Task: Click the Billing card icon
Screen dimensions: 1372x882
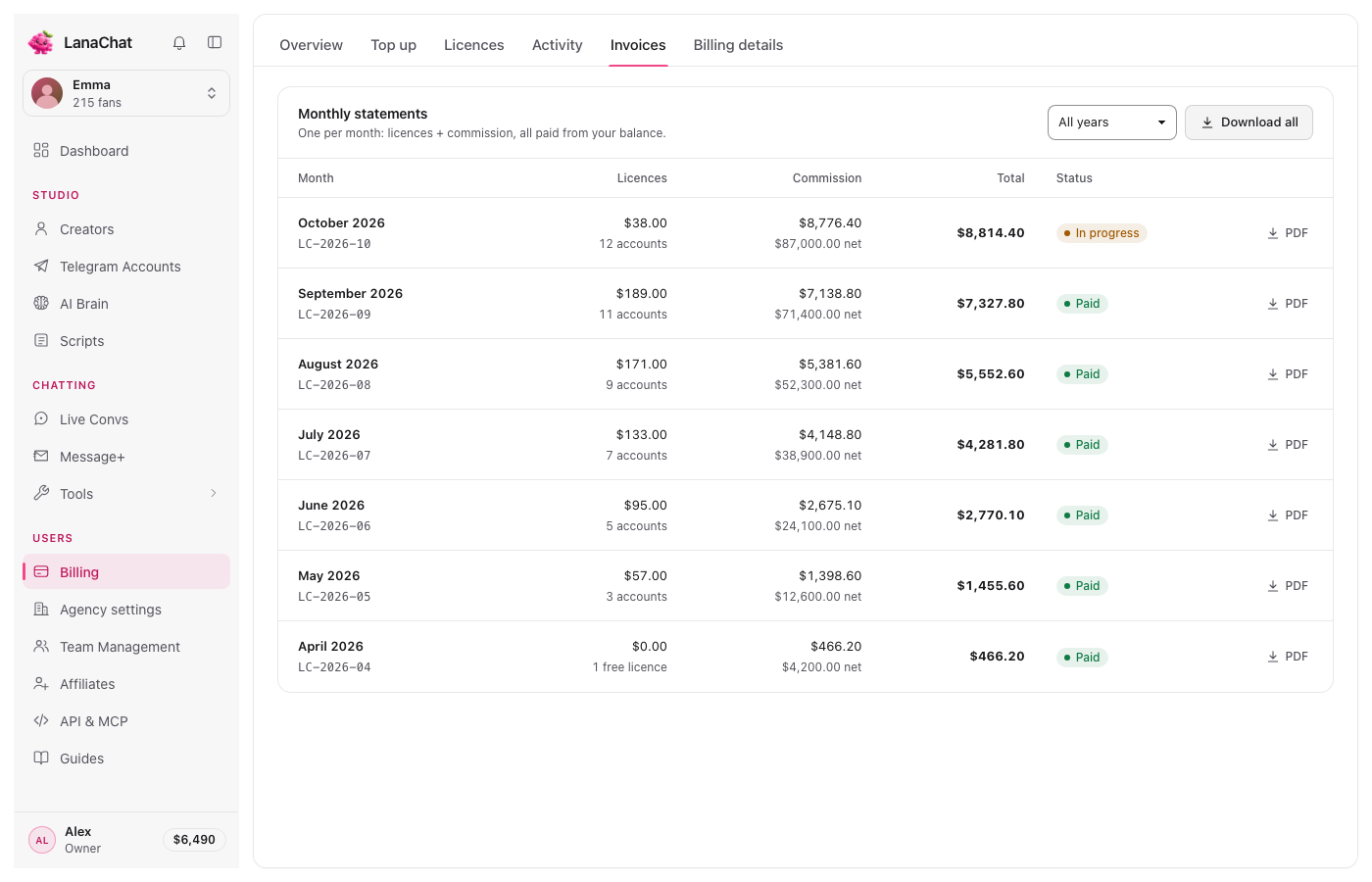Action: tap(41, 571)
